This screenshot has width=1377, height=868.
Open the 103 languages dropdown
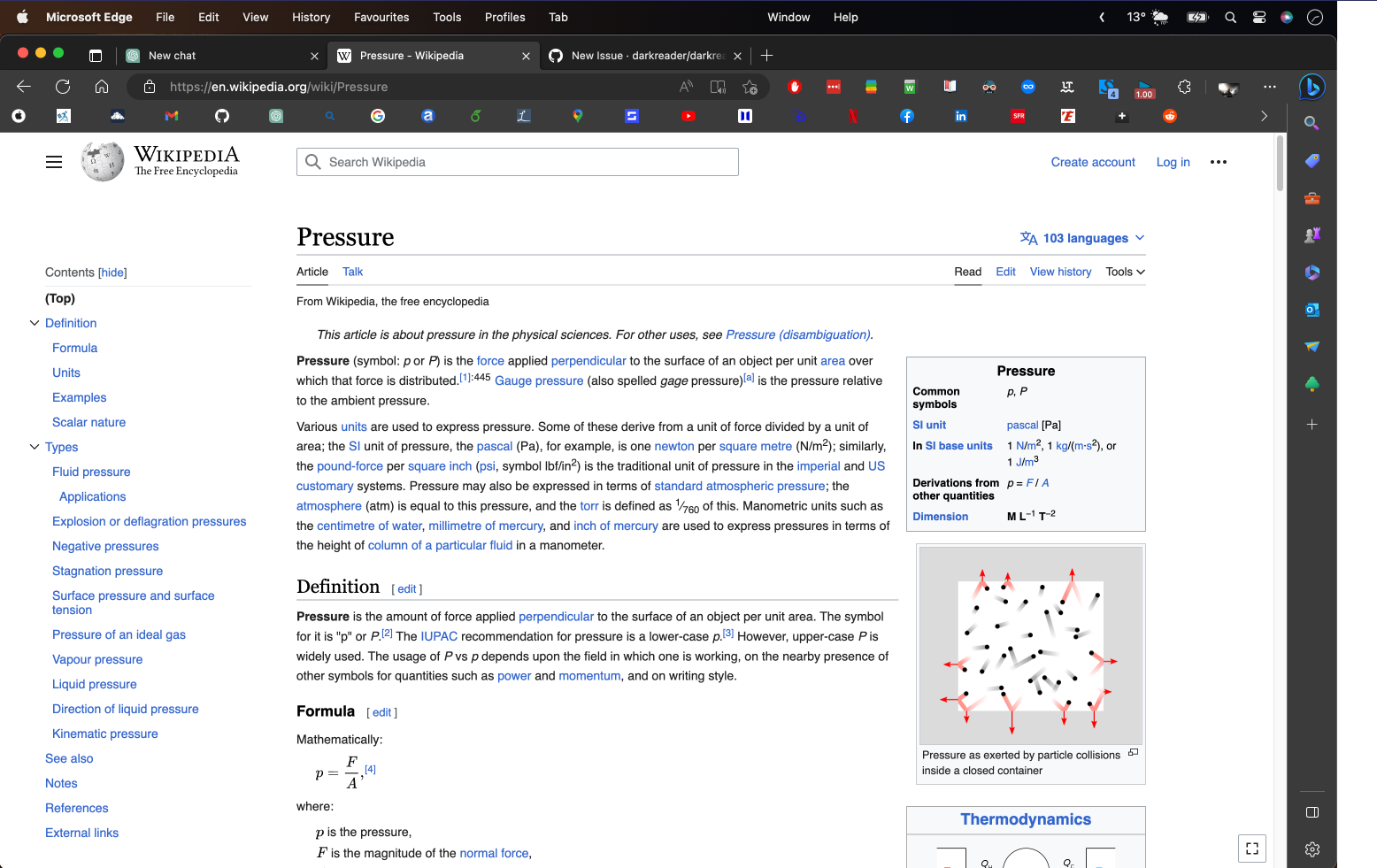pyautogui.click(x=1081, y=238)
